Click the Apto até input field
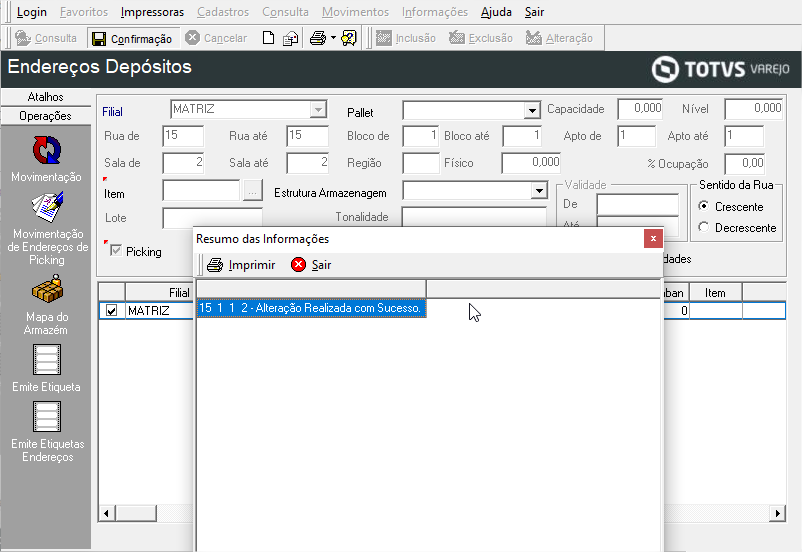The height and width of the screenshot is (552, 802). [744, 136]
